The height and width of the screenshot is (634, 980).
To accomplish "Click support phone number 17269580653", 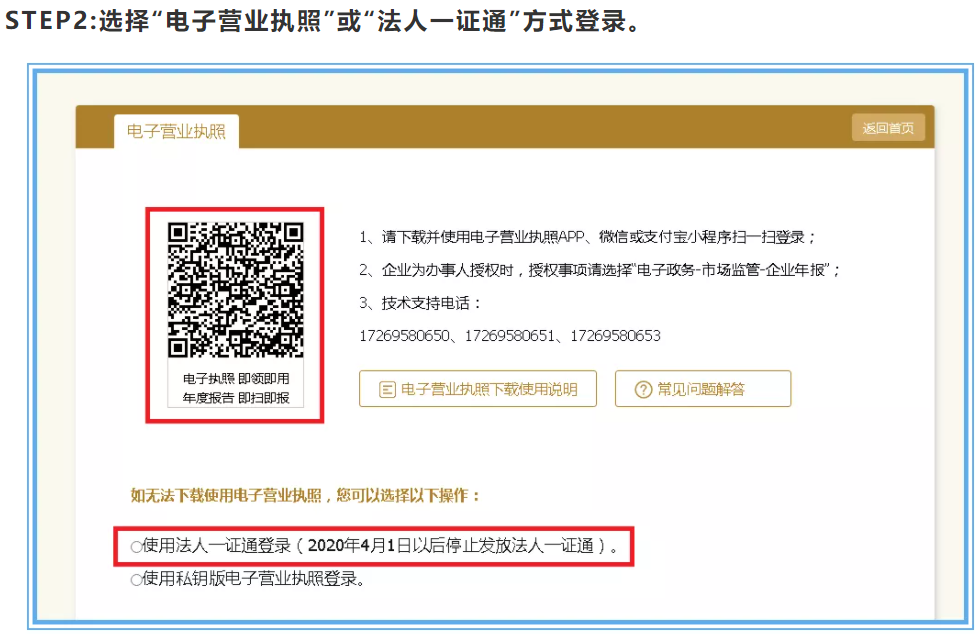I will (x=615, y=336).
